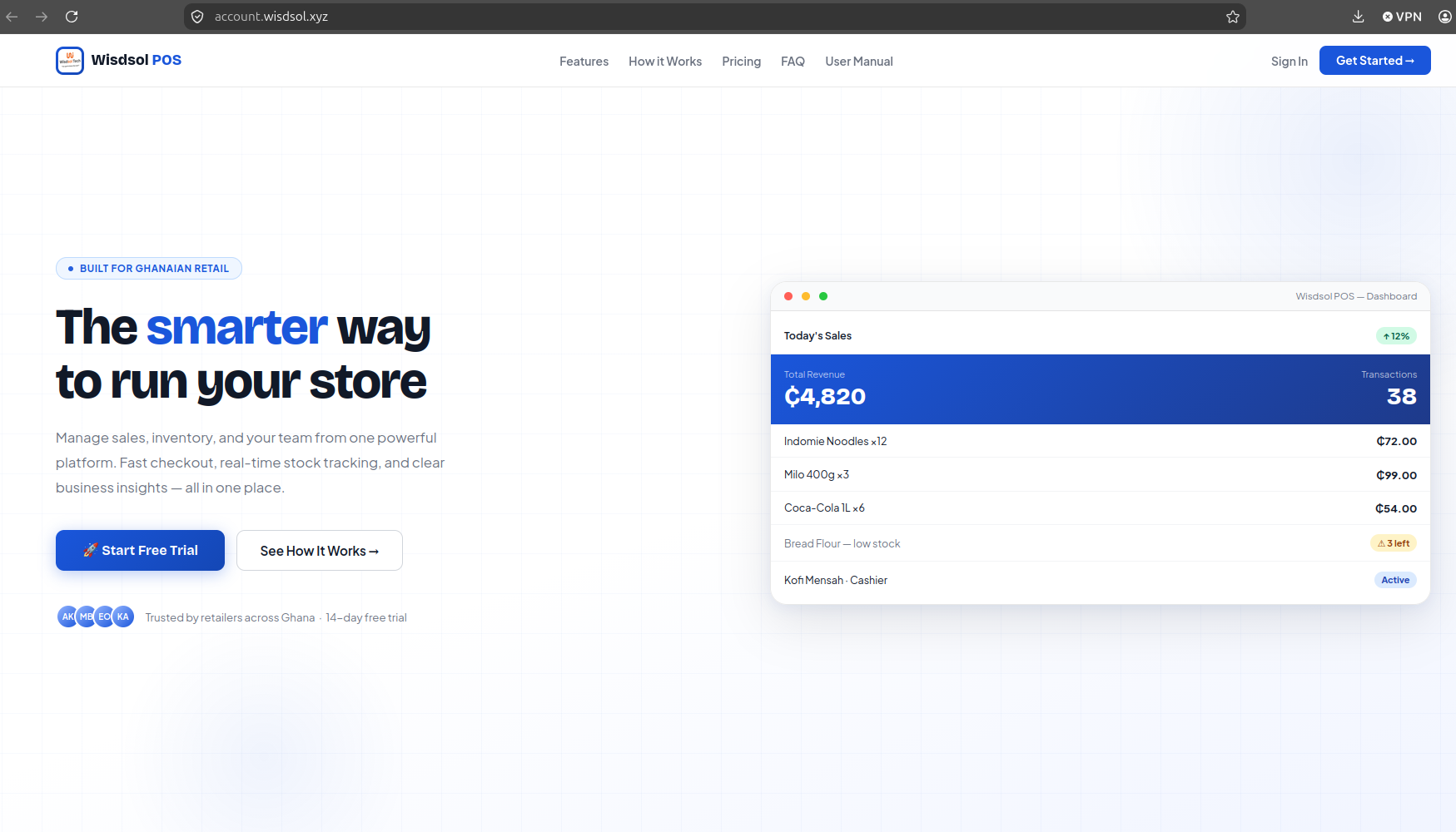Image resolution: width=1456 pixels, height=832 pixels.
Task: Click the green dot in dashboard window
Action: coord(823,296)
